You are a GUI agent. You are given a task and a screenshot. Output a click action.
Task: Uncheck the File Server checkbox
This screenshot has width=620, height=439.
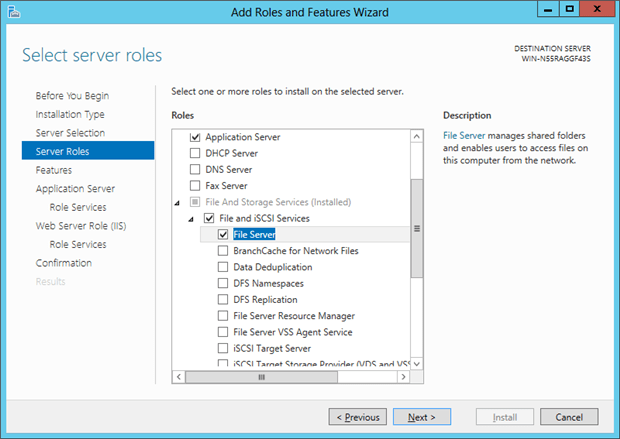[x=223, y=235]
